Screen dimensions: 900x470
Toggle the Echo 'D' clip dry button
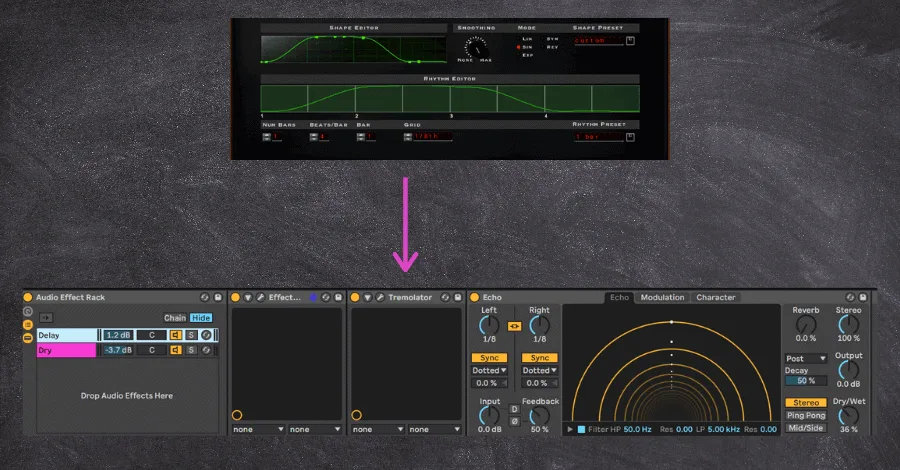[x=514, y=409]
